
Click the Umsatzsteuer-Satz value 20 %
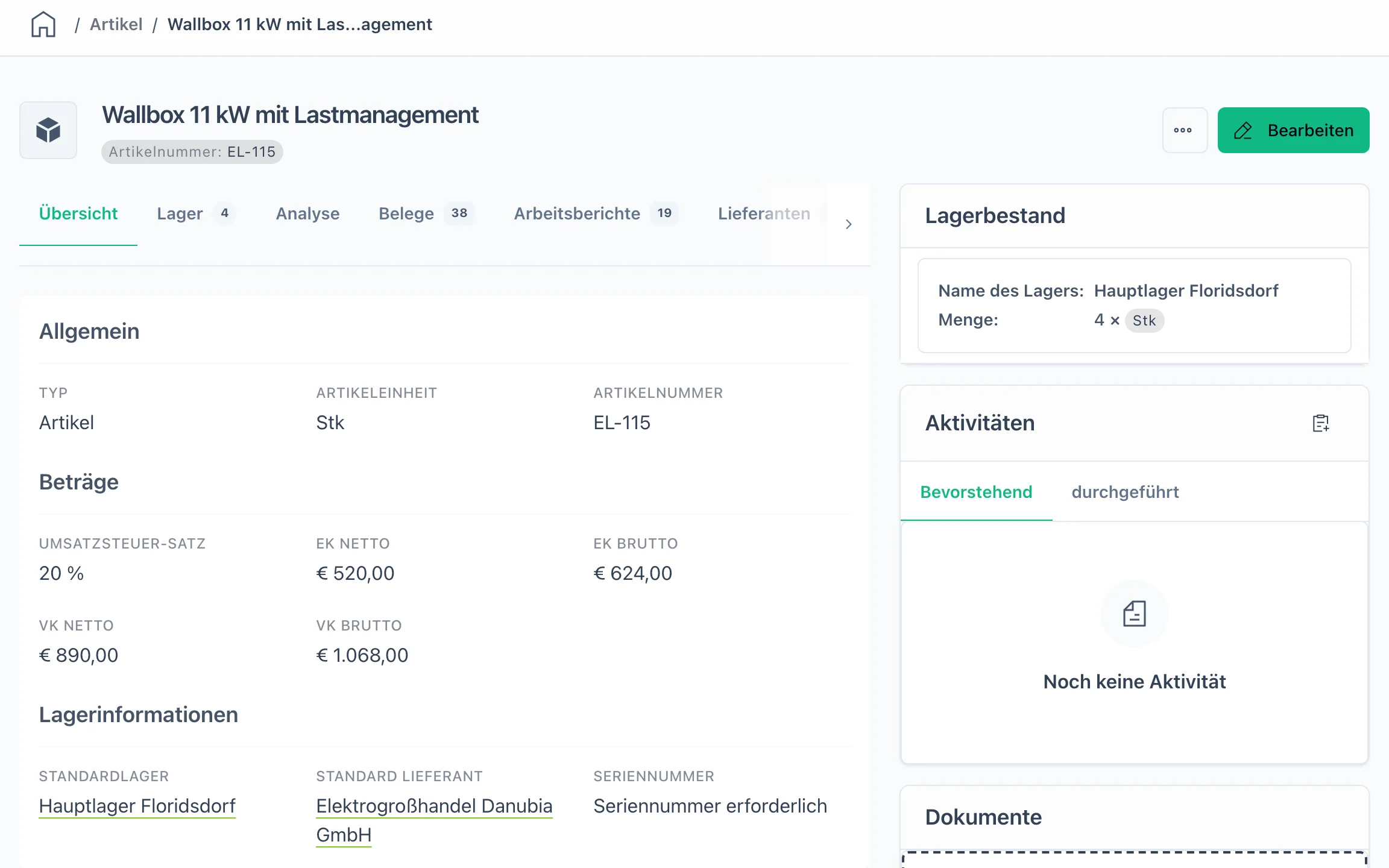click(x=61, y=573)
